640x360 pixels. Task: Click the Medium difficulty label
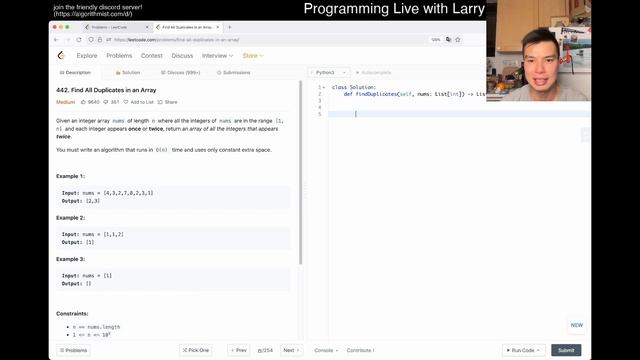[66, 102]
